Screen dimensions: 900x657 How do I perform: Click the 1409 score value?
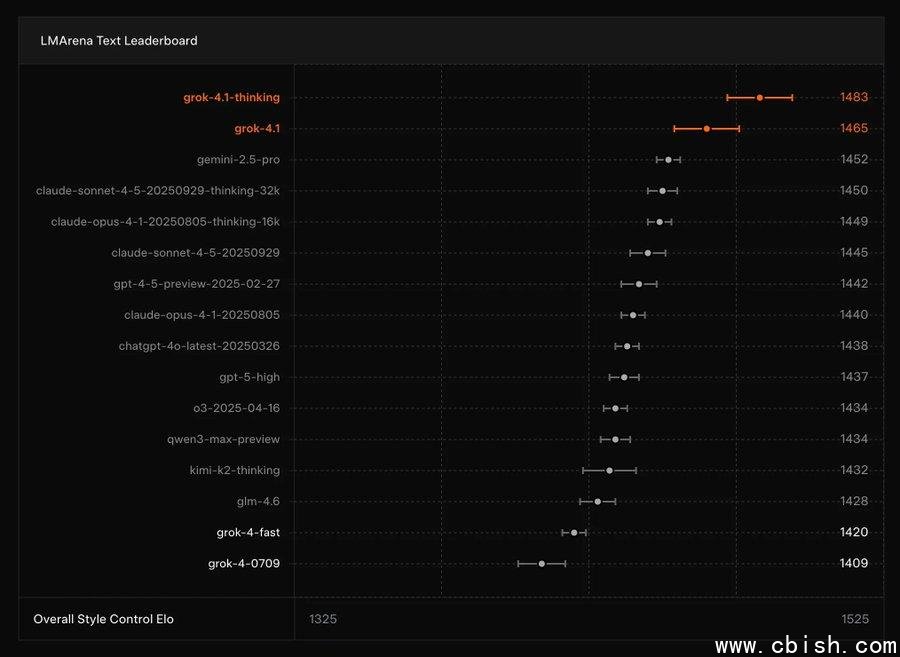tap(854, 564)
